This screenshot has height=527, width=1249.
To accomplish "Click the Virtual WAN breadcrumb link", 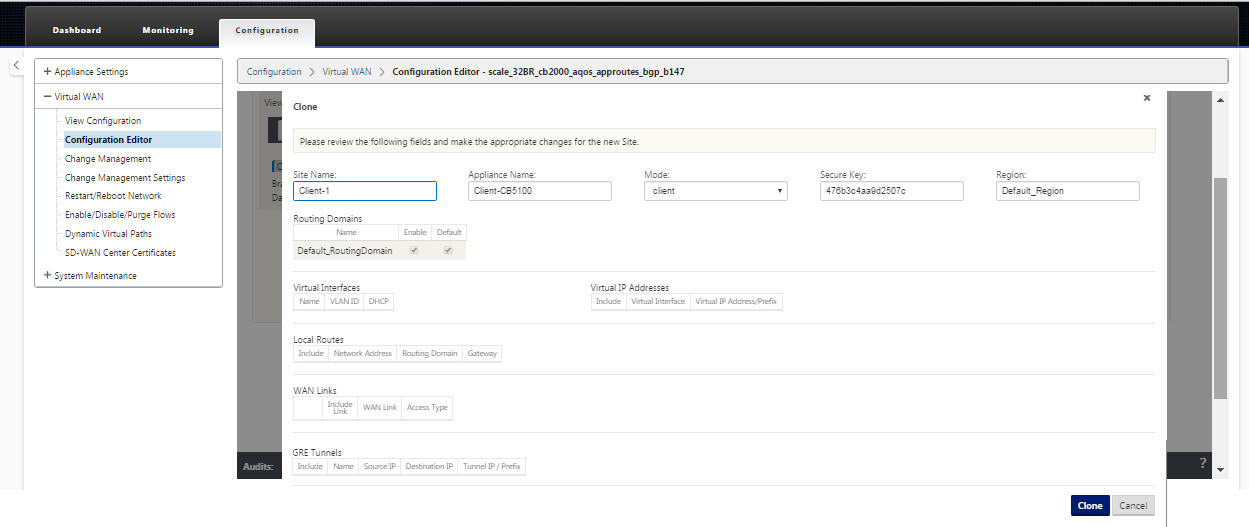I will point(345,72).
